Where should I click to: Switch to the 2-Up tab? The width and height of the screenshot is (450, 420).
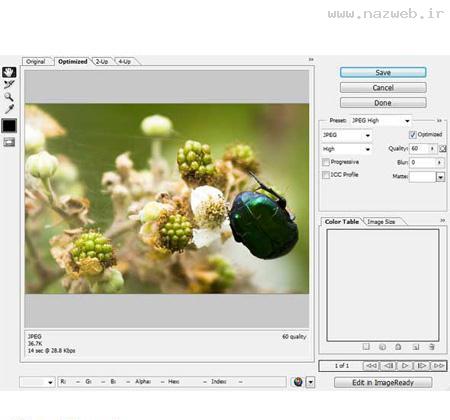[102, 62]
